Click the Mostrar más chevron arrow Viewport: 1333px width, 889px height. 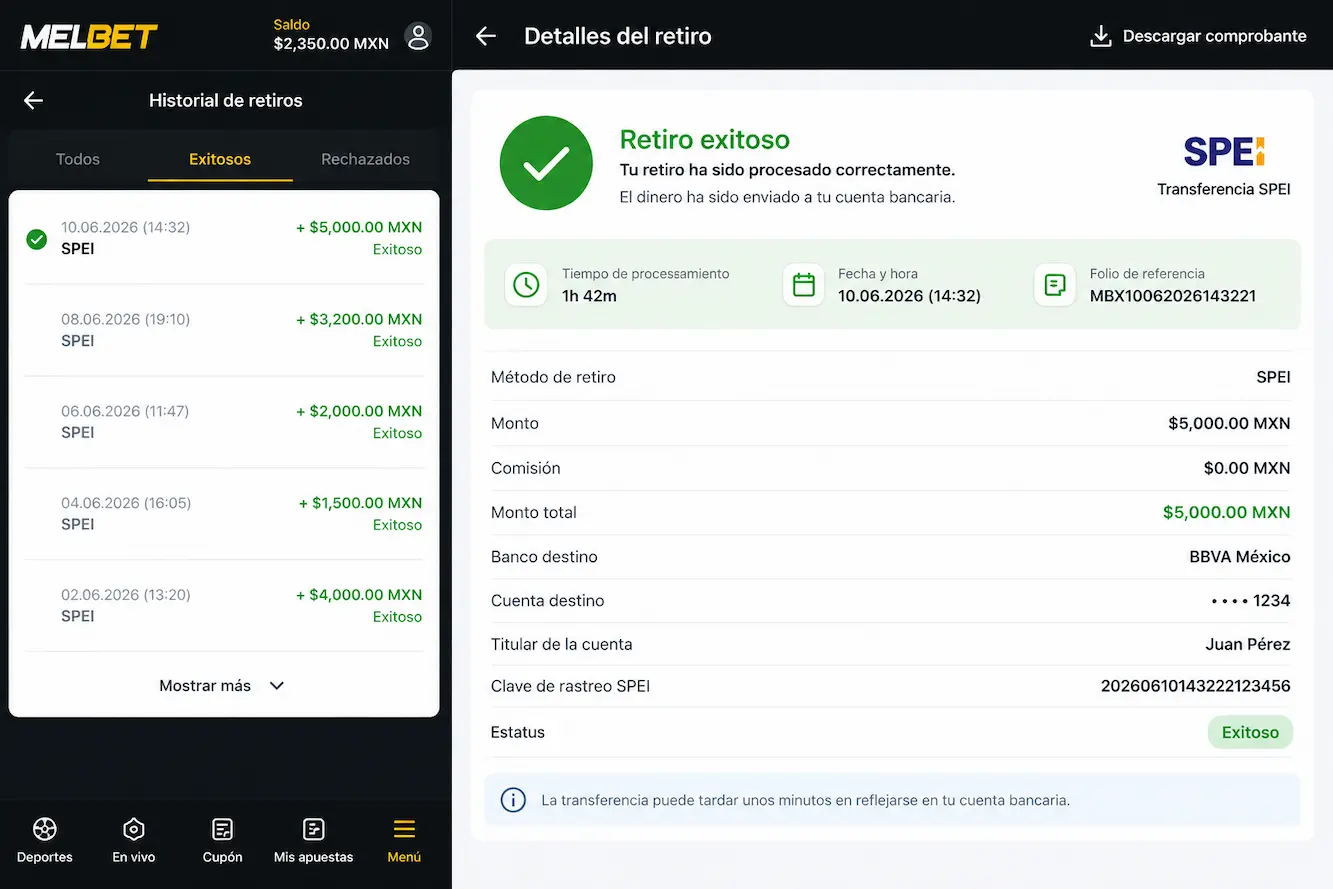277,686
